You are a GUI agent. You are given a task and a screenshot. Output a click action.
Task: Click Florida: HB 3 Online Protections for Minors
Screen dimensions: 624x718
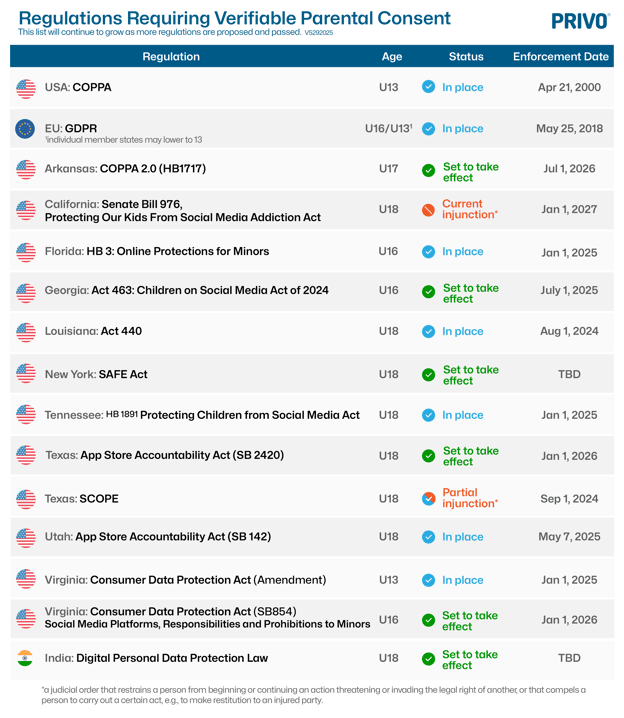(x=157, y=251)
